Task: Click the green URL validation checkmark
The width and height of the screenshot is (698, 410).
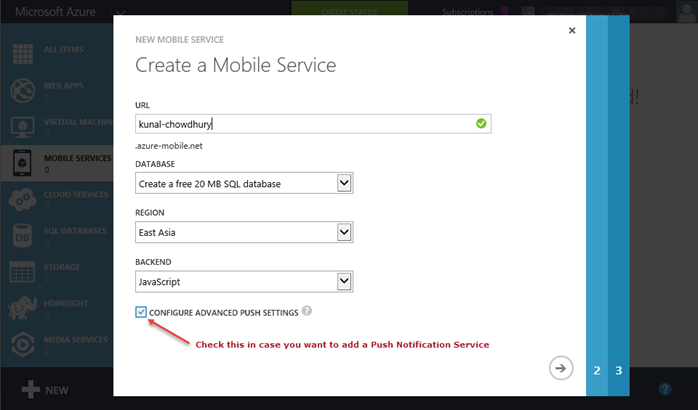Action: click(481, 123)
